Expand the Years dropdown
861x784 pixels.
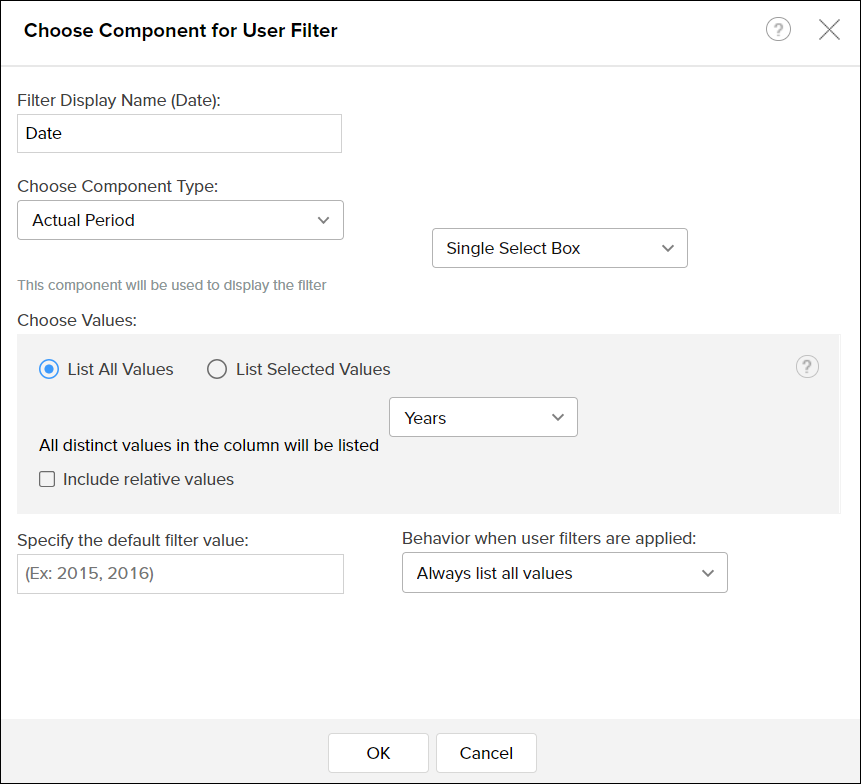[483, 417]
